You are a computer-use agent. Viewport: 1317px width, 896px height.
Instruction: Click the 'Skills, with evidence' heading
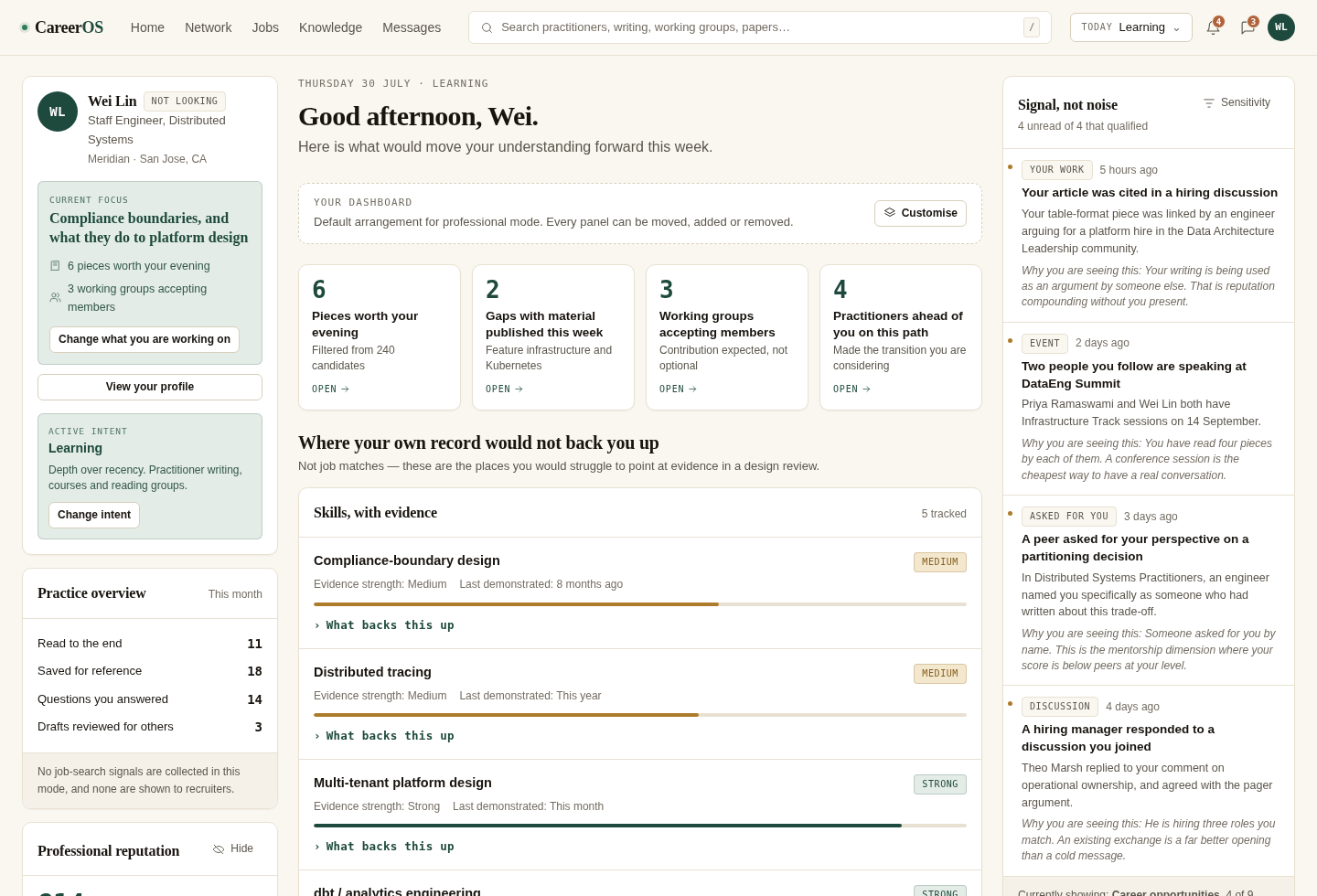[375, 513]
